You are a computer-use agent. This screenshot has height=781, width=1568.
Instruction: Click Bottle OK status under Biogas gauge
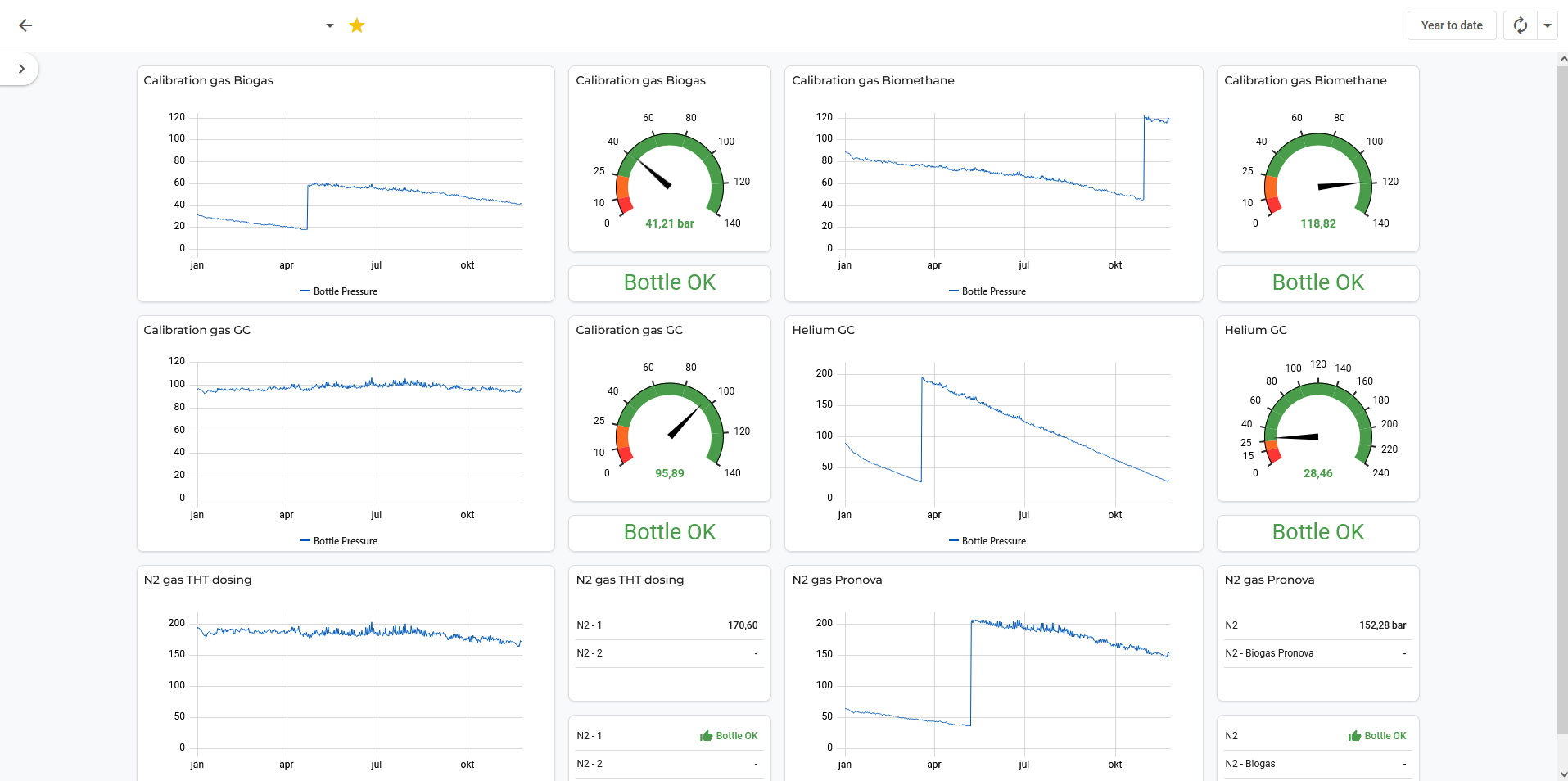[670, 282]
